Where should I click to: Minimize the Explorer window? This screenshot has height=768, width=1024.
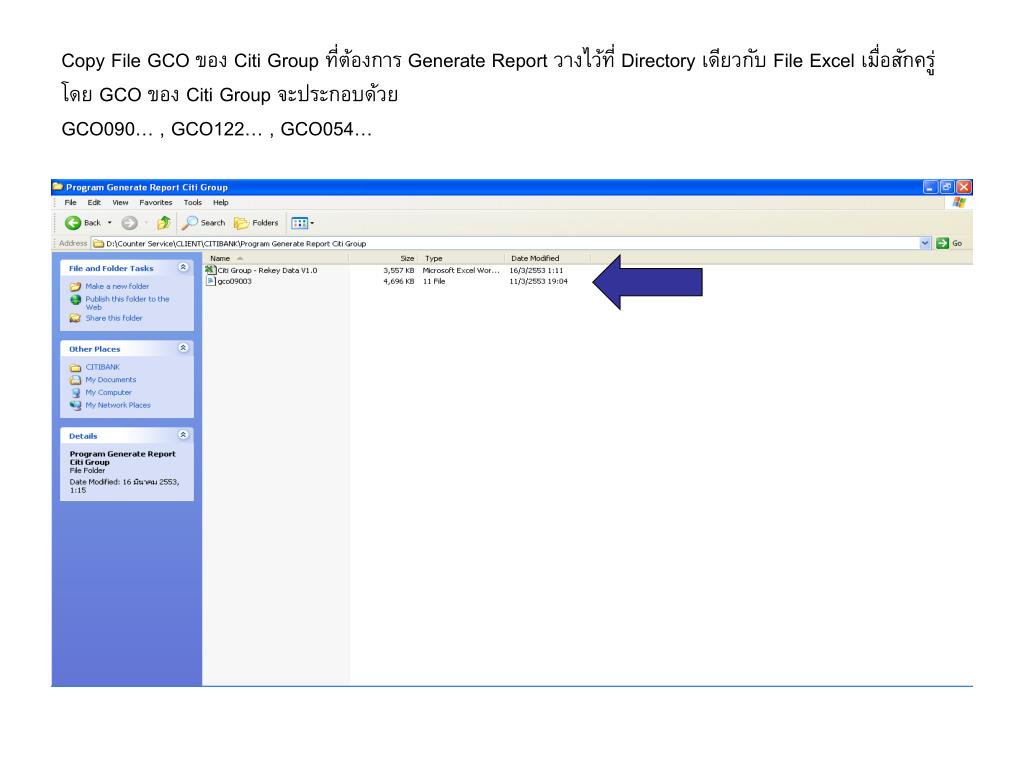coord(930,187)
